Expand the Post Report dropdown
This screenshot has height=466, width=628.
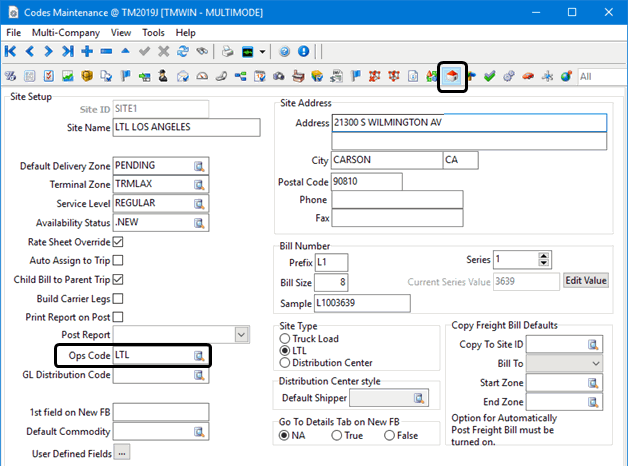pyautogui.click(x=240, y=334)
